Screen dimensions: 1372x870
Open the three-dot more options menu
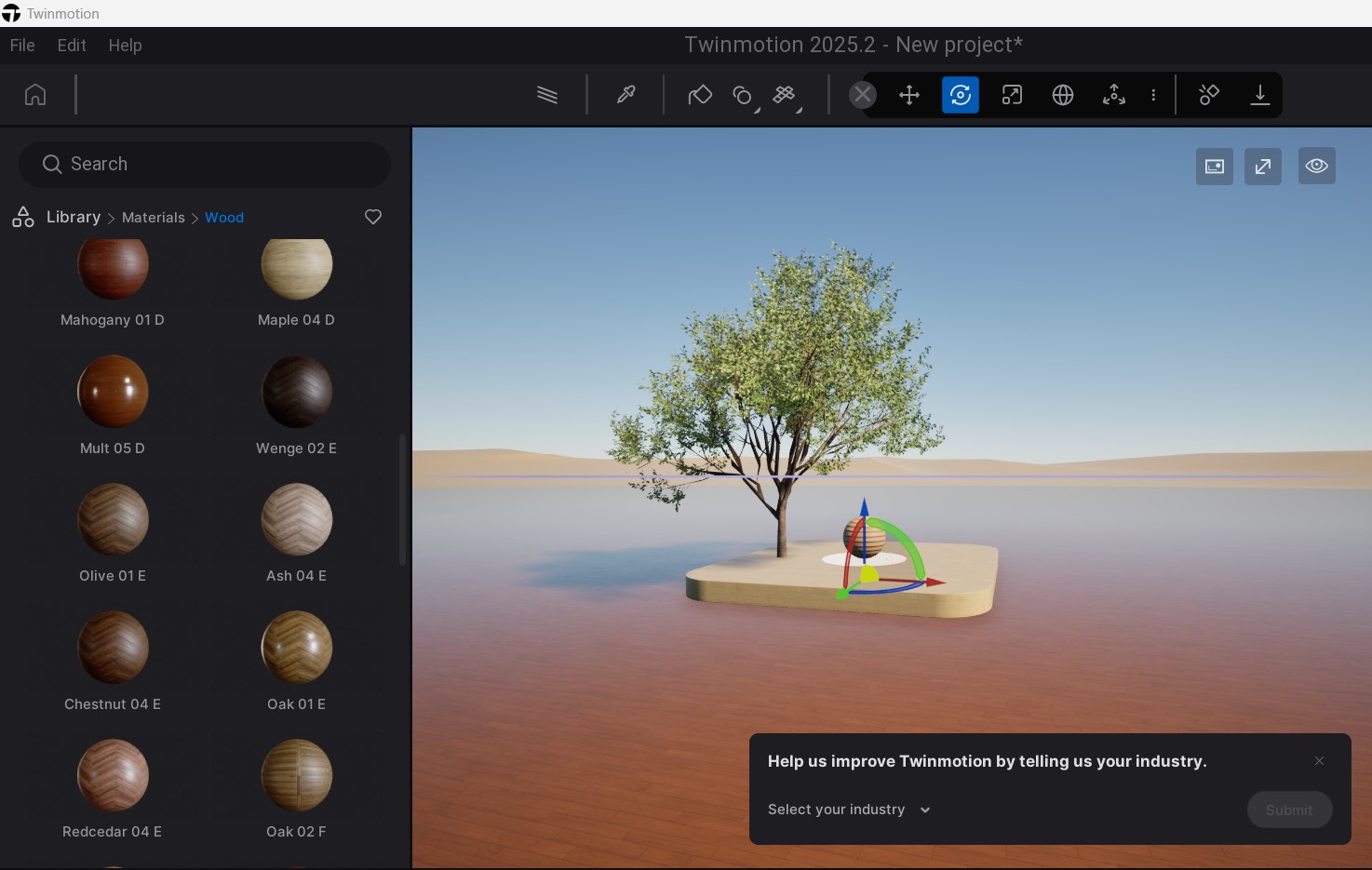point(1153,95)
